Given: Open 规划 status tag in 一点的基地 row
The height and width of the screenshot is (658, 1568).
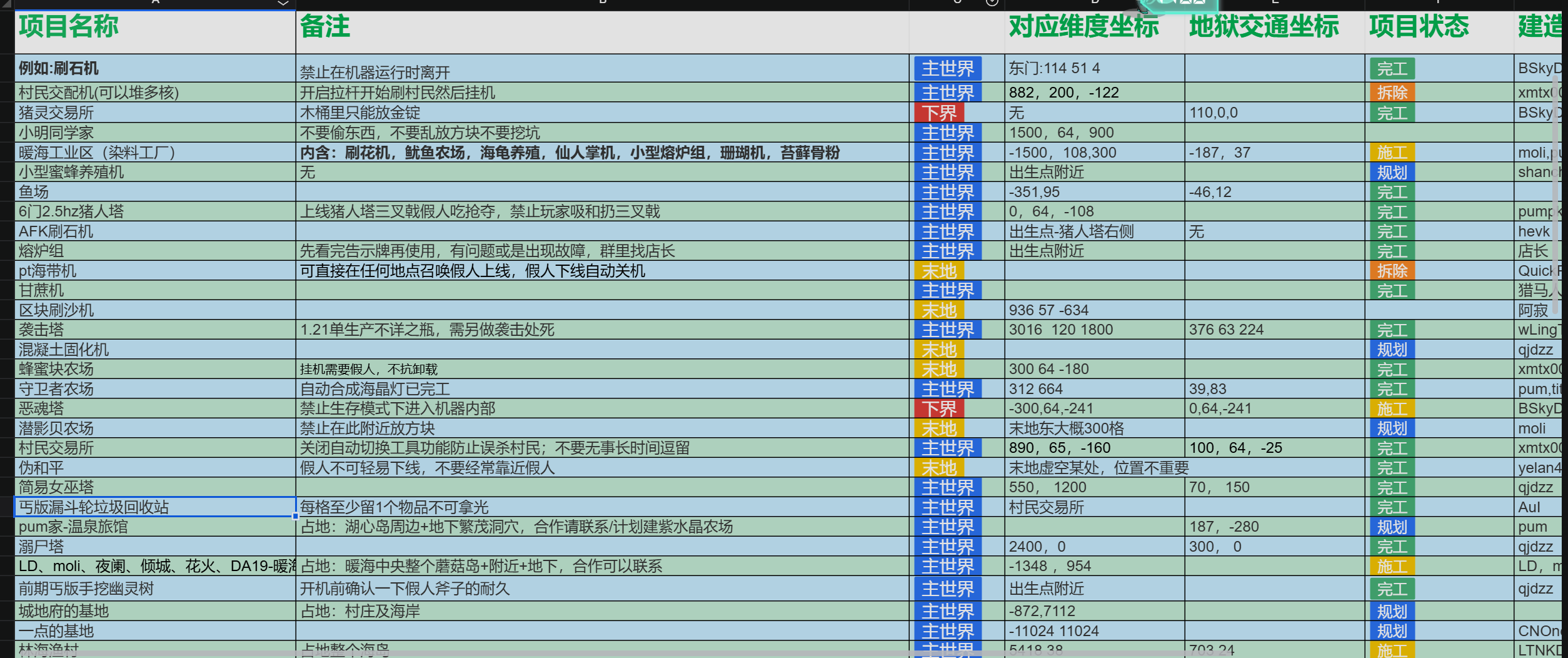Looking at the screenshot, I should tap(1392, 631).
